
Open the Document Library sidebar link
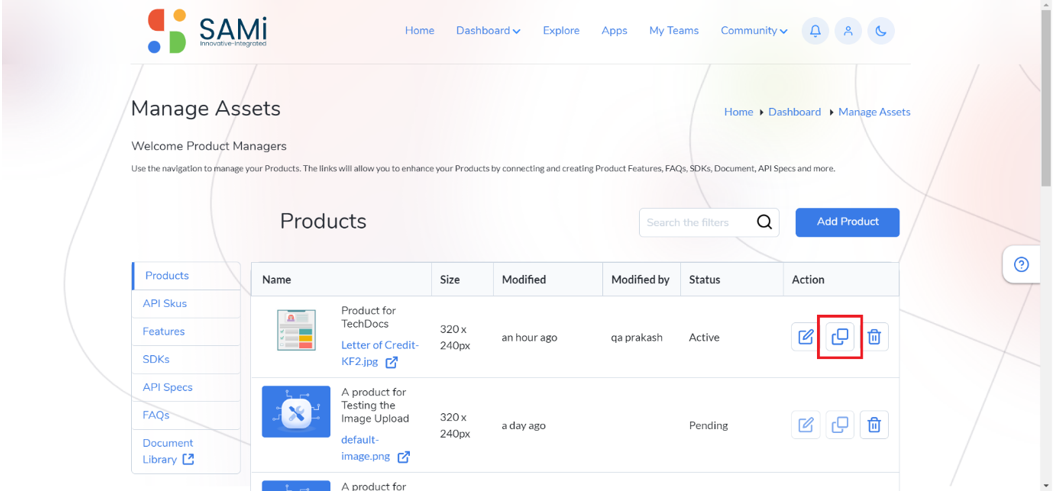click(x=186, y=451)
